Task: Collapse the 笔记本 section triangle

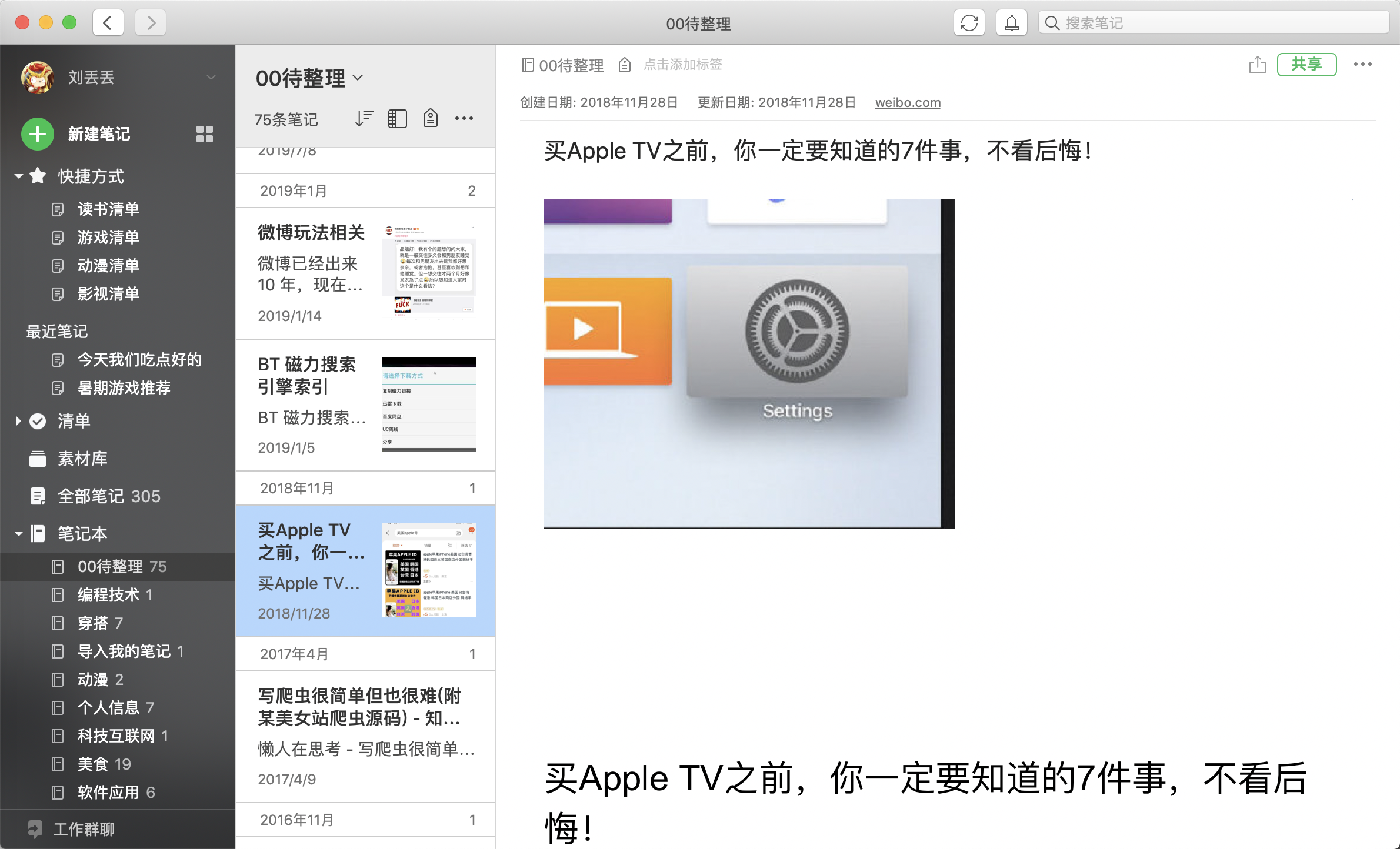Action: click(x=18, y=534)
